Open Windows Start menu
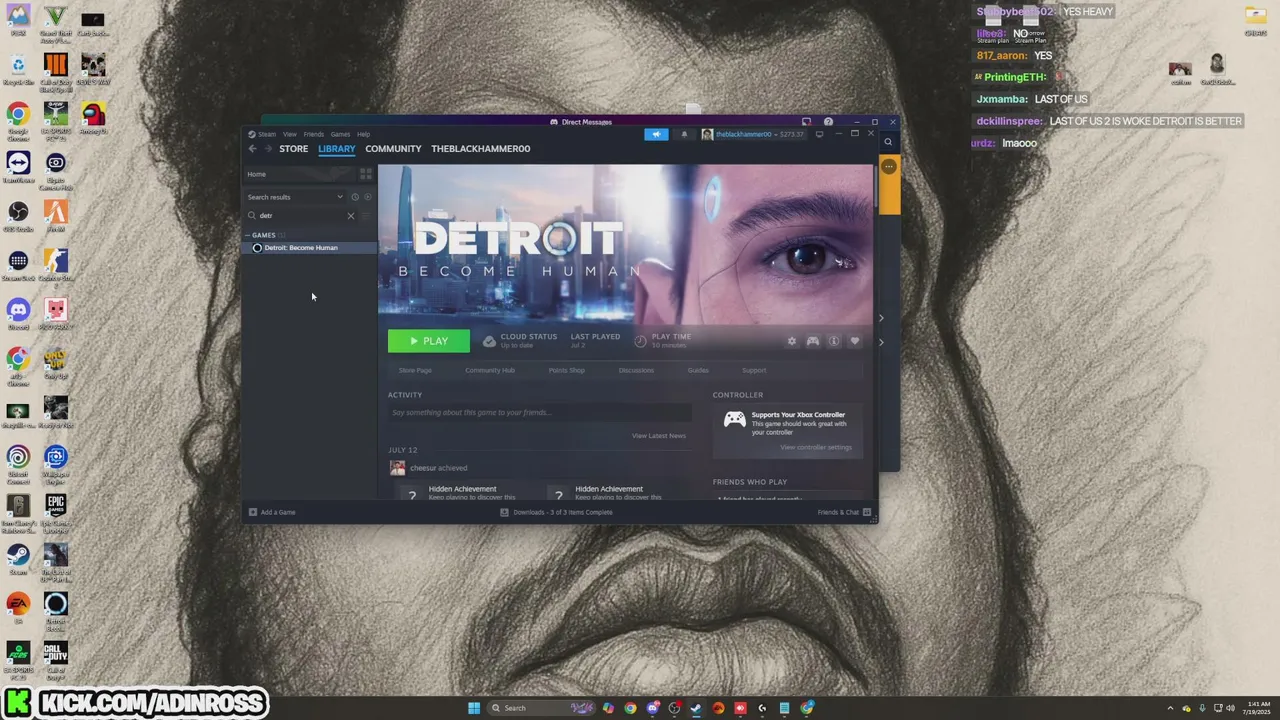Viewport: 1280px width, 720px height. tap(474, 708)
